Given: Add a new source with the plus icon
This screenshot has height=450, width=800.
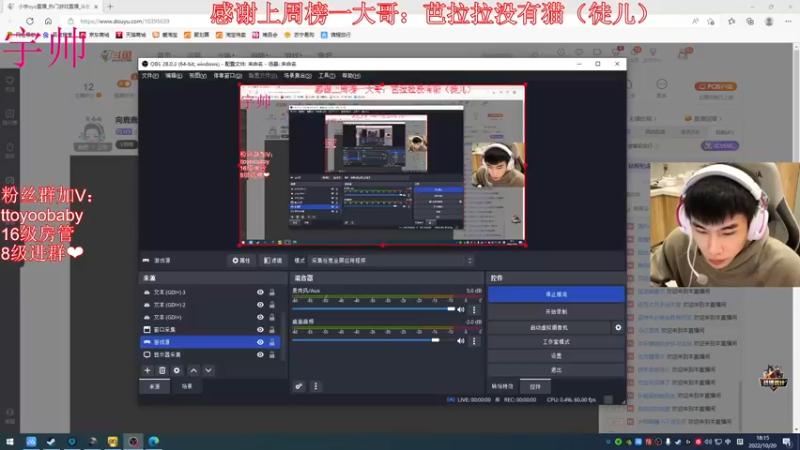Looking at the screenshot, I should [147, 370].
